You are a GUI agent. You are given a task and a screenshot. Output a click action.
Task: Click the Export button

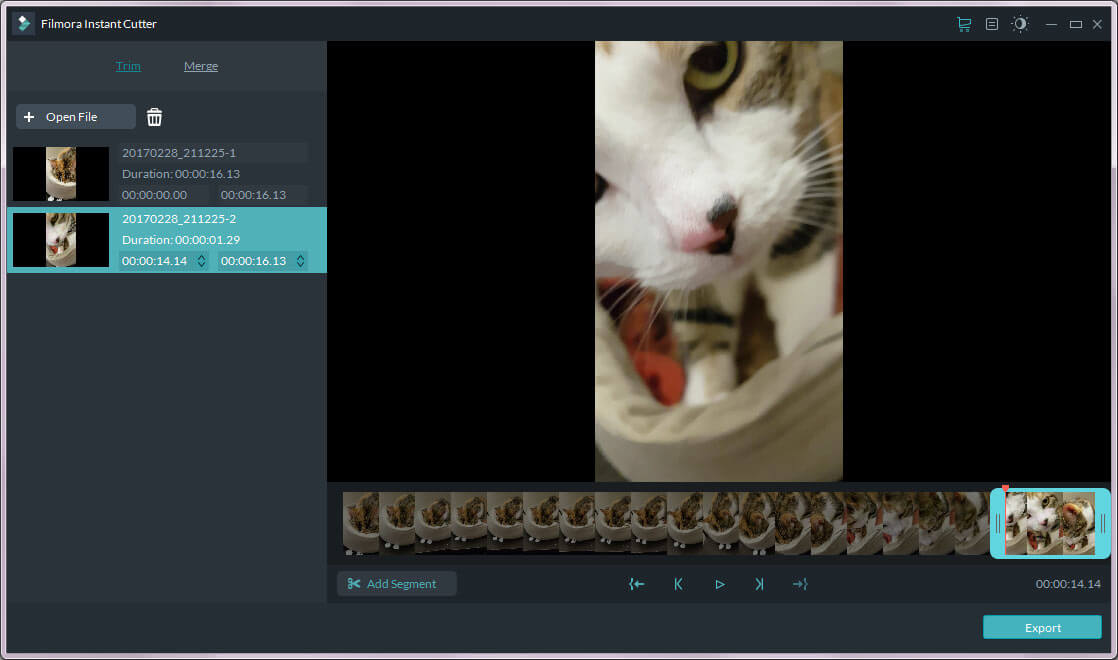(x=1042, y=627)
